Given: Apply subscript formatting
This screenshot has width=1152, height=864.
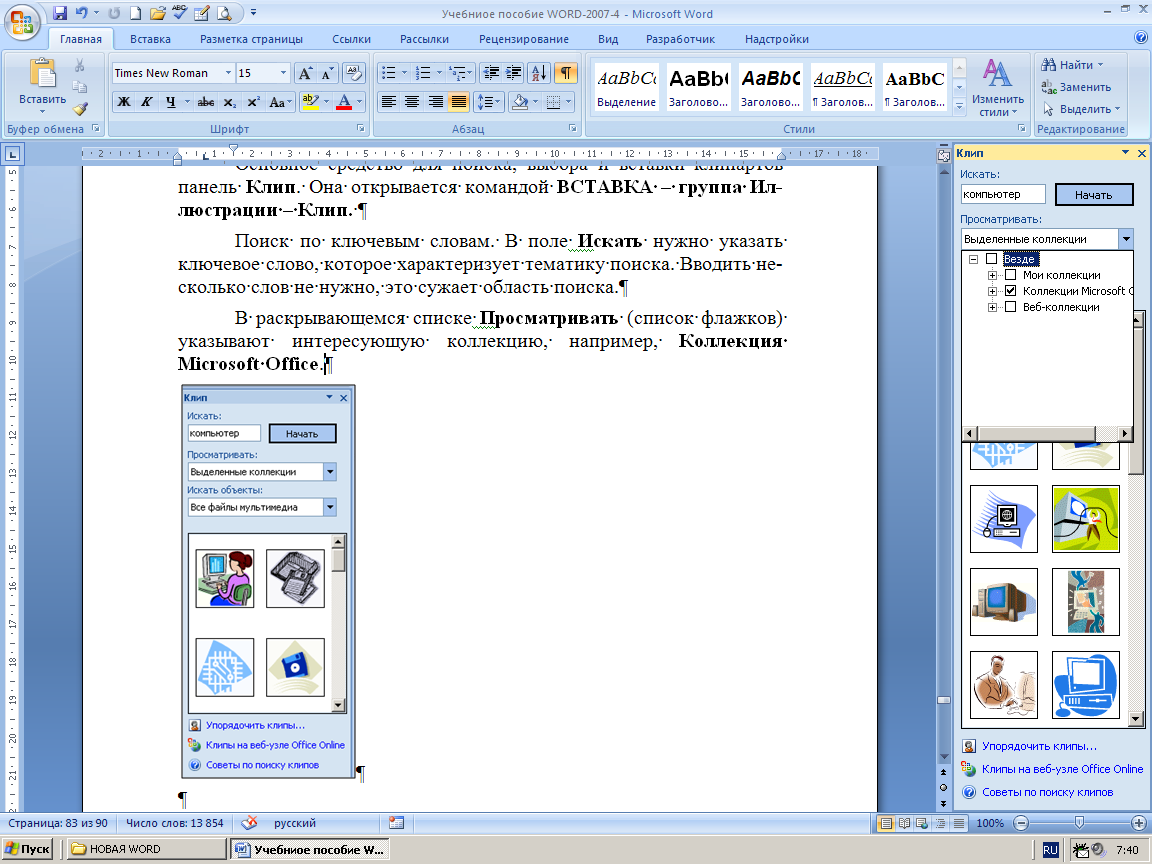Looking at the screenshot, I should coord(230,102).
